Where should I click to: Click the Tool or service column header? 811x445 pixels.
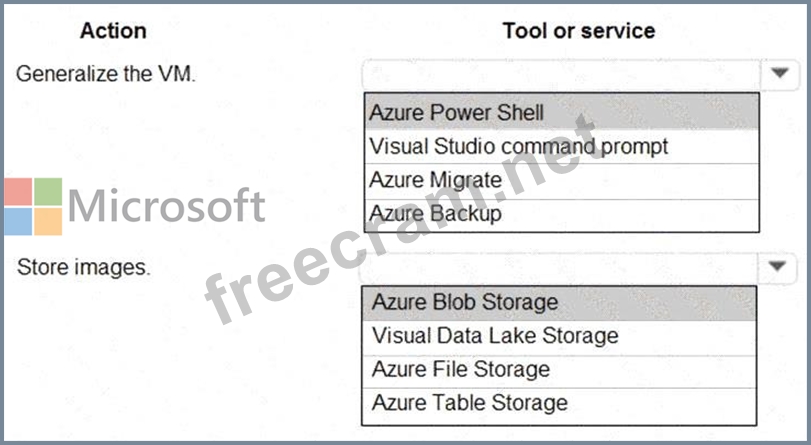click(579, 31)
